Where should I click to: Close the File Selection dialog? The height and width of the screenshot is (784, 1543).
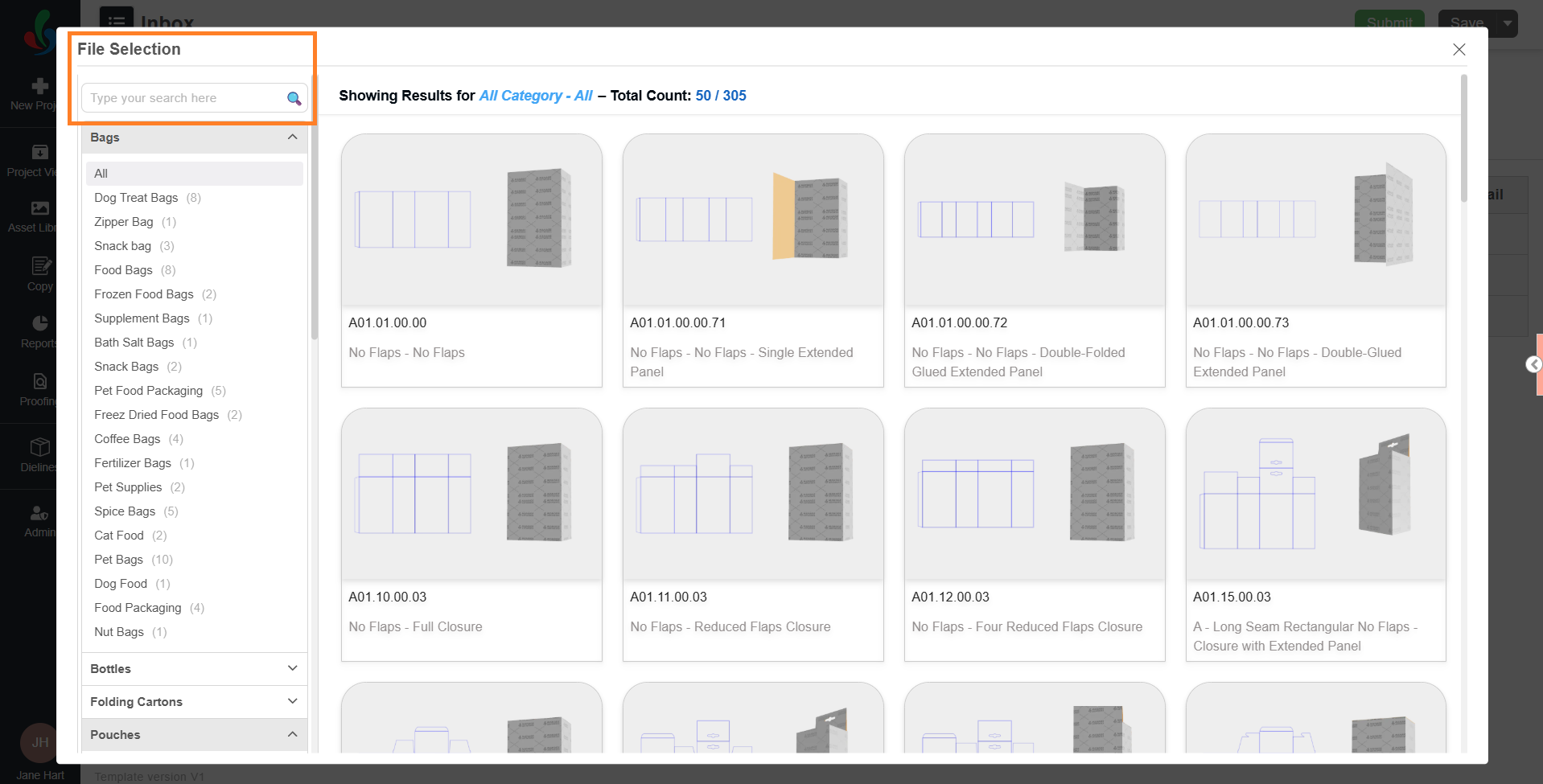coord(1459,49)
